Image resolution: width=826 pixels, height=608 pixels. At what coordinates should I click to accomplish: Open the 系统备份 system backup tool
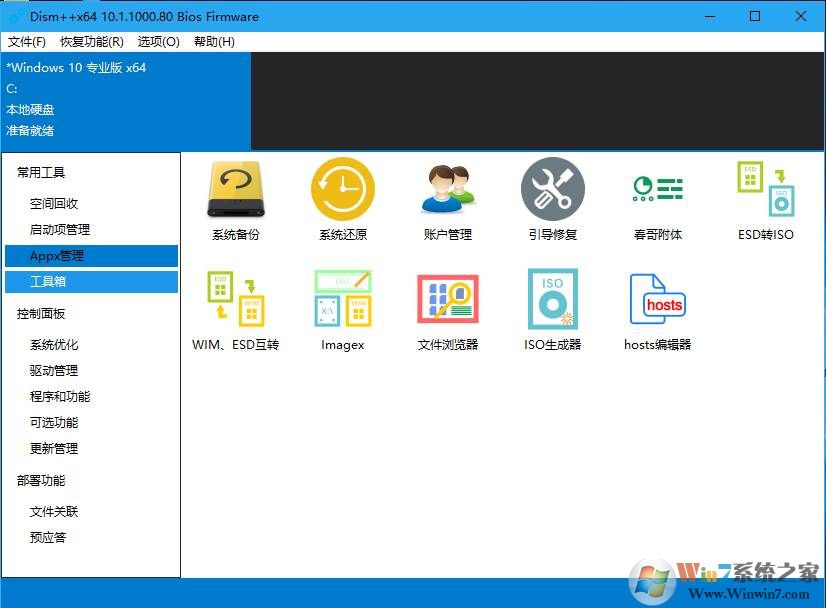pyautogui.click(x=235, y=190)
